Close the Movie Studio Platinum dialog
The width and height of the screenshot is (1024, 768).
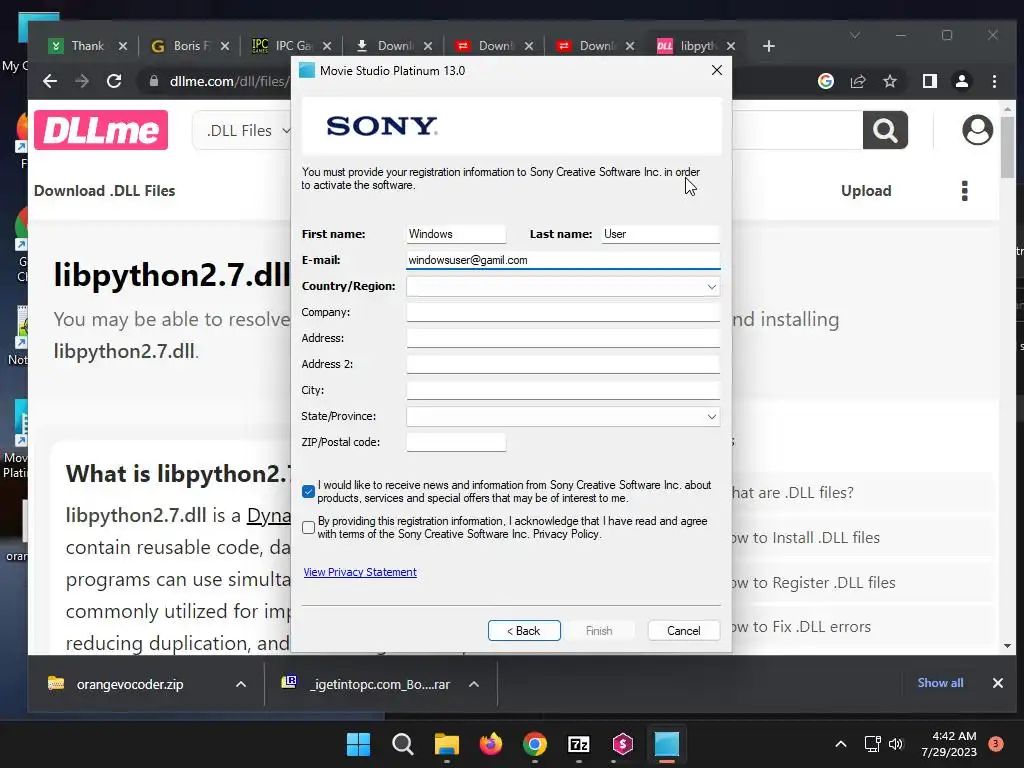716,70
